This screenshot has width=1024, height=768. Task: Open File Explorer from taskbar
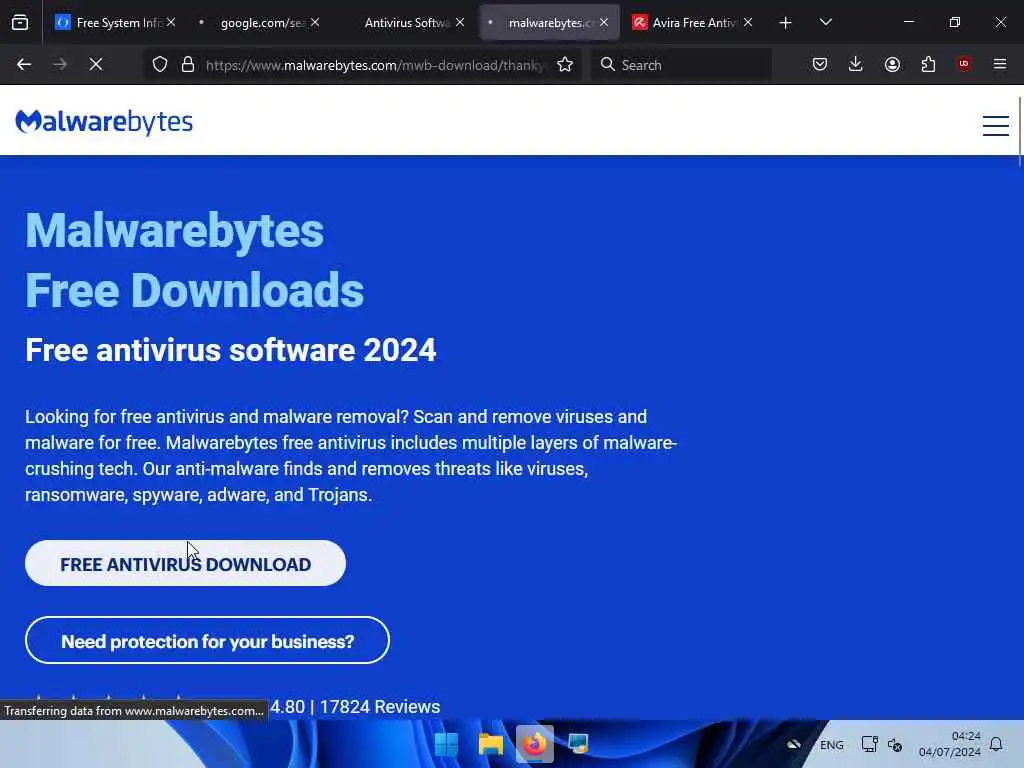490,744
